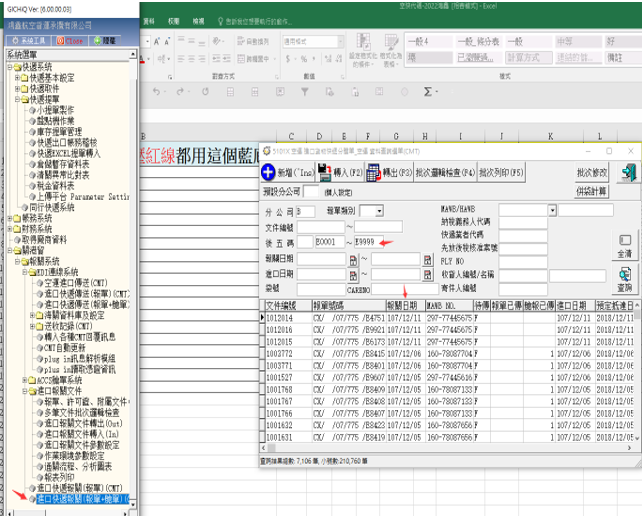Click the 批次邏輯檢查 (F4) button
Viewport: 642px width, 516px height.
[x=445, y=172]
